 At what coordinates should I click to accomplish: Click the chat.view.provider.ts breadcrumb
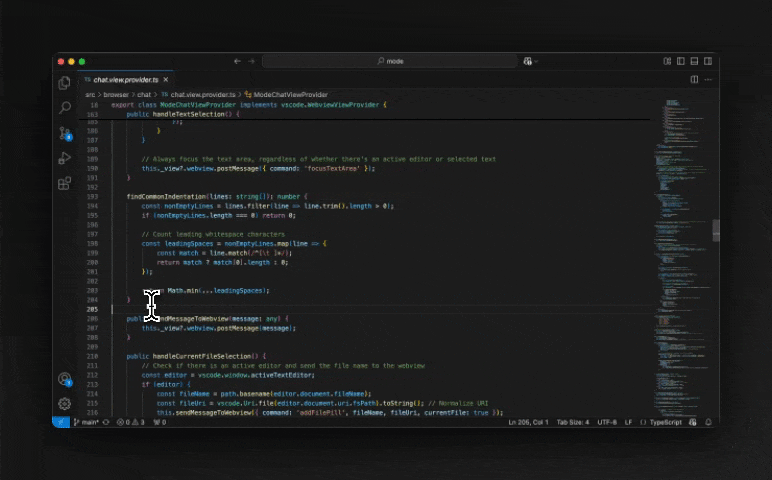point(198,95)
